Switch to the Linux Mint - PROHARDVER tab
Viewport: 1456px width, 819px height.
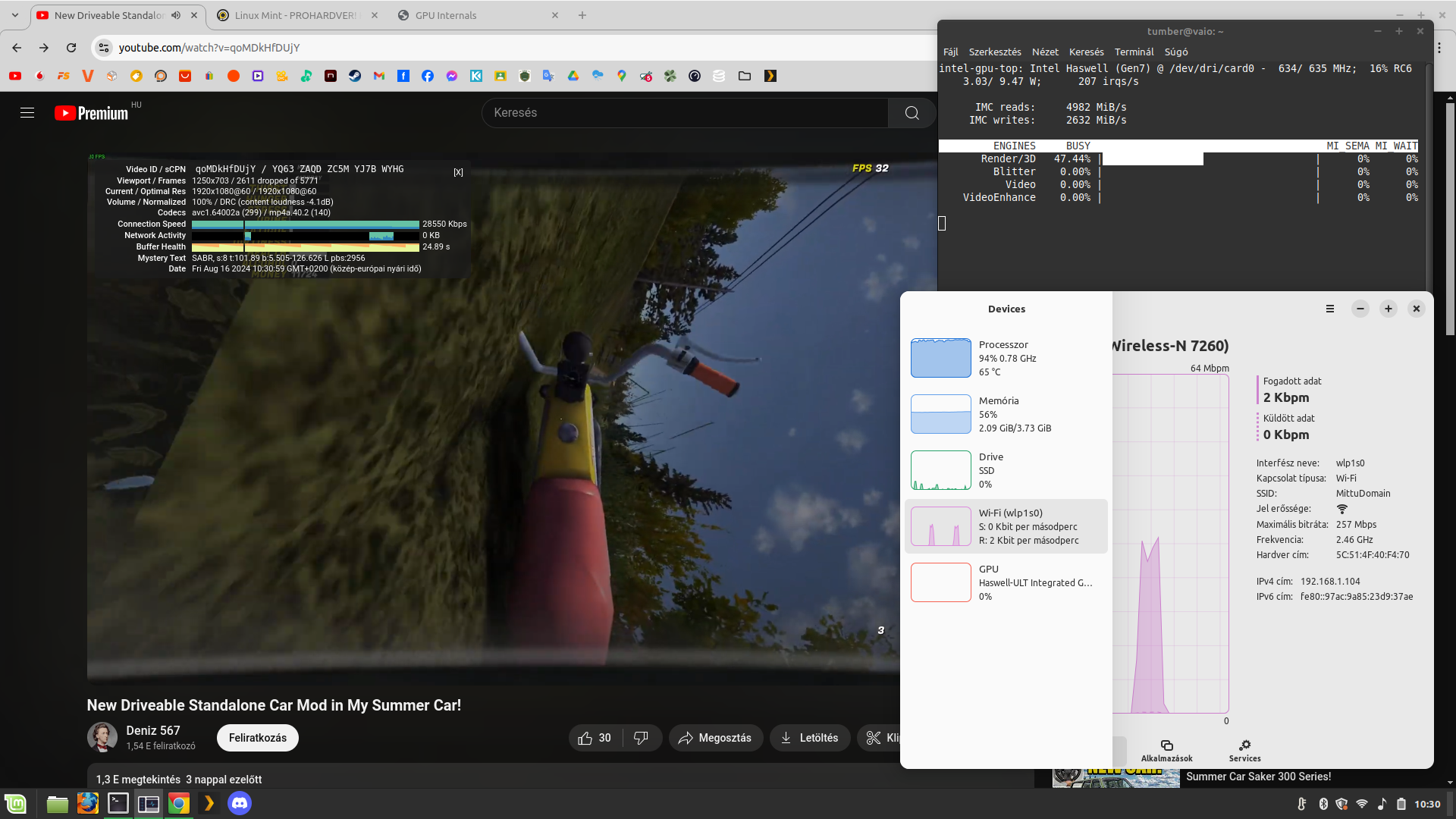(x=296, y=15)
